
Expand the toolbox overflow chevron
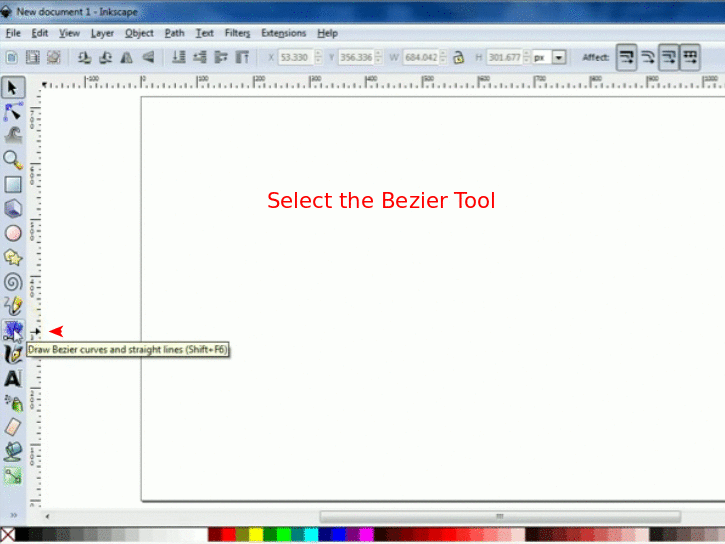[13, 515]
